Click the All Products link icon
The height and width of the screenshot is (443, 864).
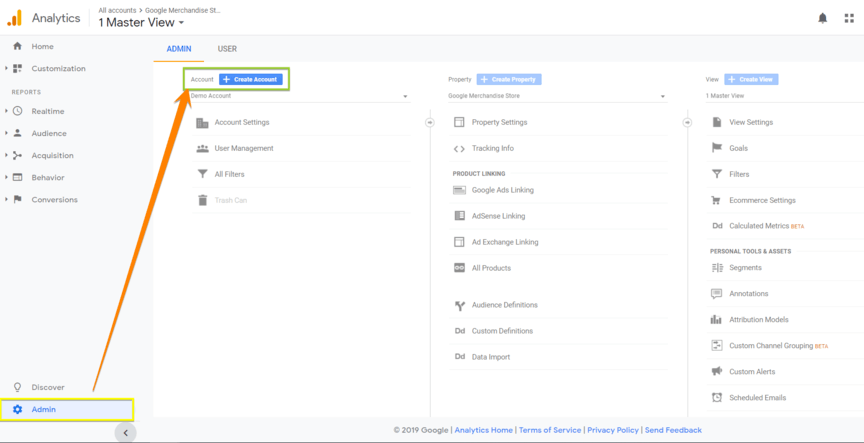tap(459, 268)
